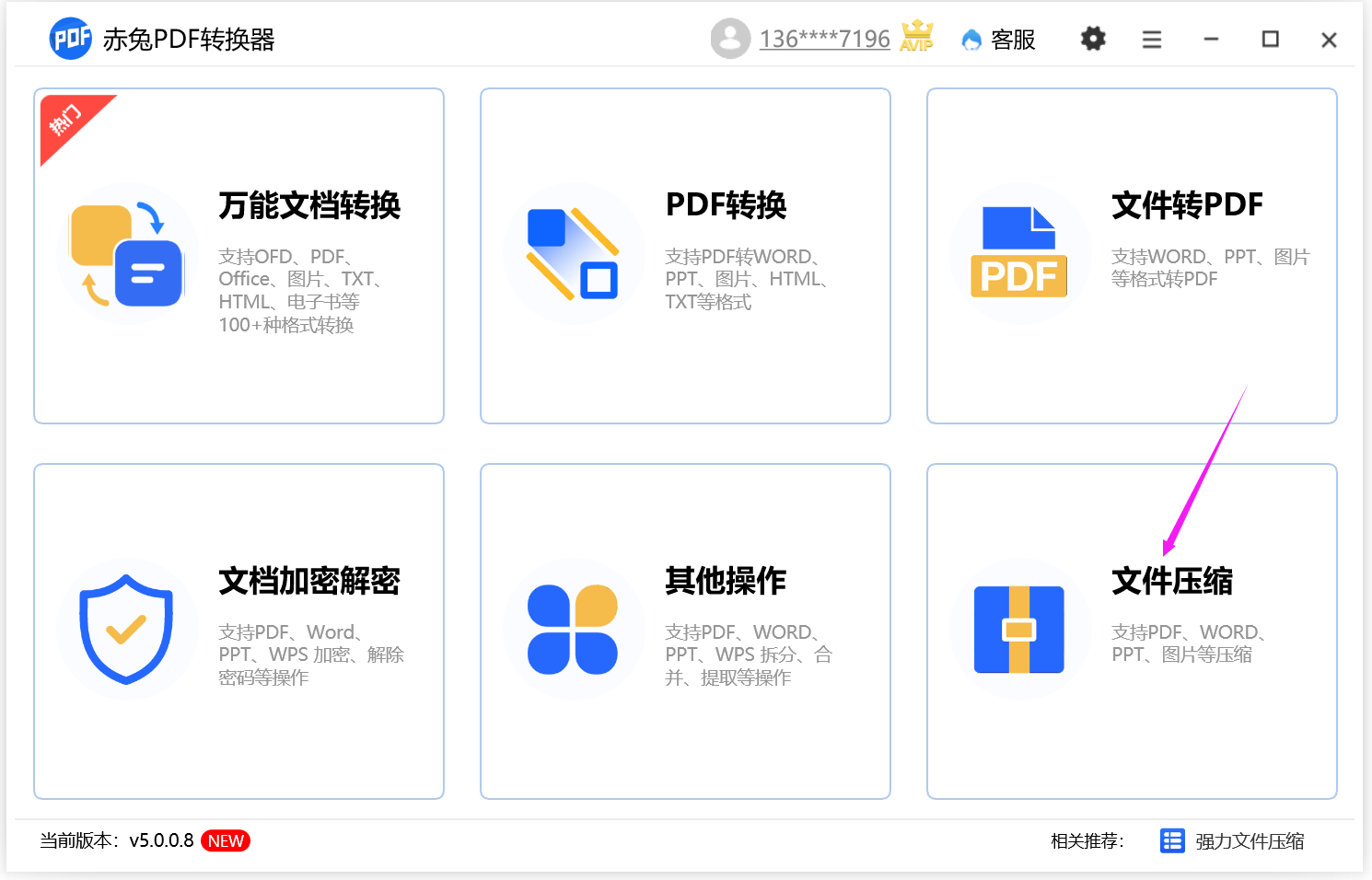Click 当前版本 v5.0.0.8 text

tap(117, 840)
